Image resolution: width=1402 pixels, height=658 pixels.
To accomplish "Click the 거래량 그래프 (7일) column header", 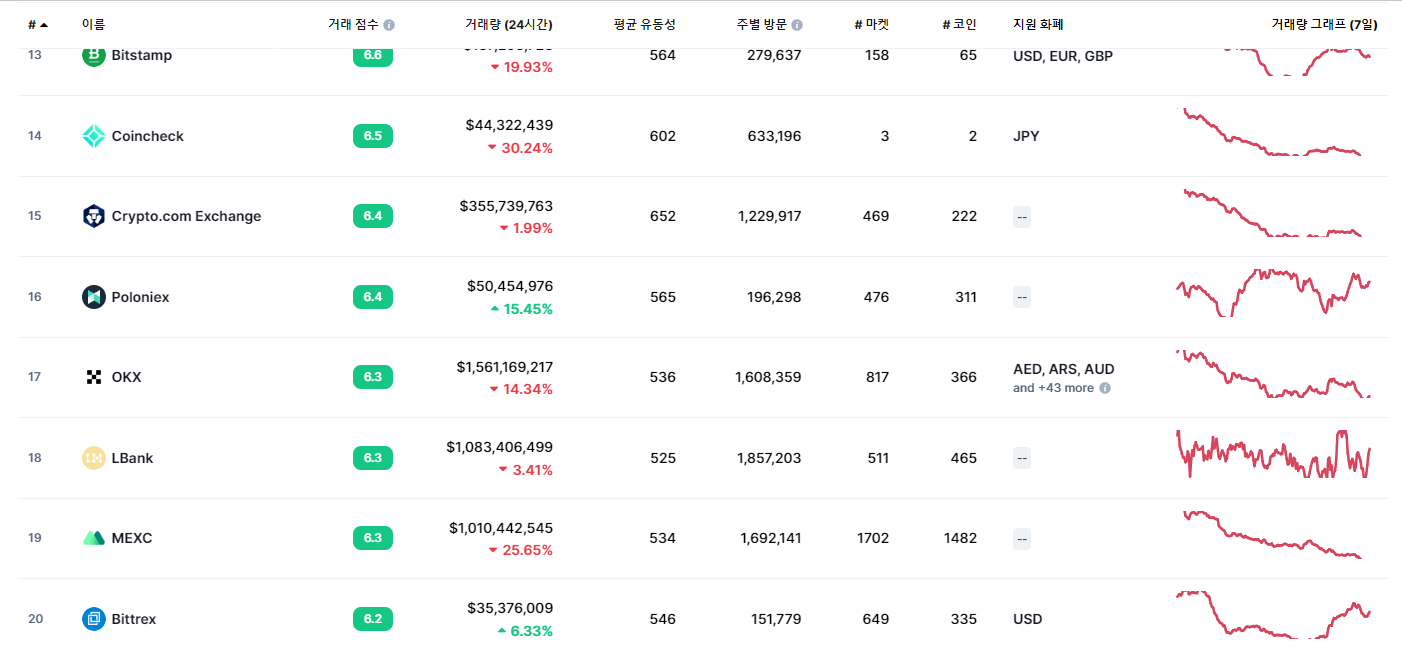I will tap(1324, 24).
